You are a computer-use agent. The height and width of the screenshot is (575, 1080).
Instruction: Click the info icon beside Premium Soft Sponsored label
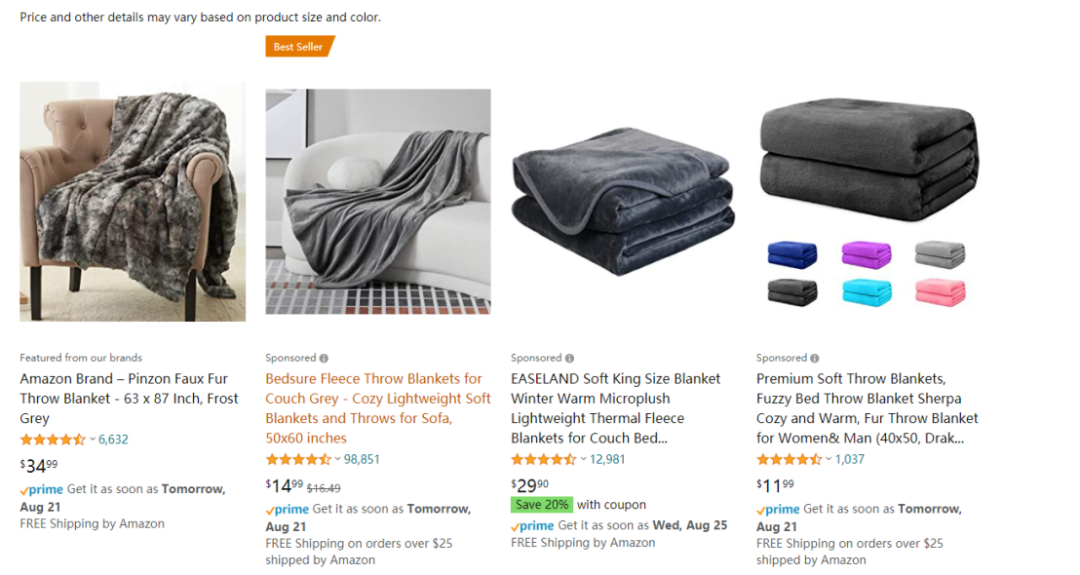coord(815,358)
